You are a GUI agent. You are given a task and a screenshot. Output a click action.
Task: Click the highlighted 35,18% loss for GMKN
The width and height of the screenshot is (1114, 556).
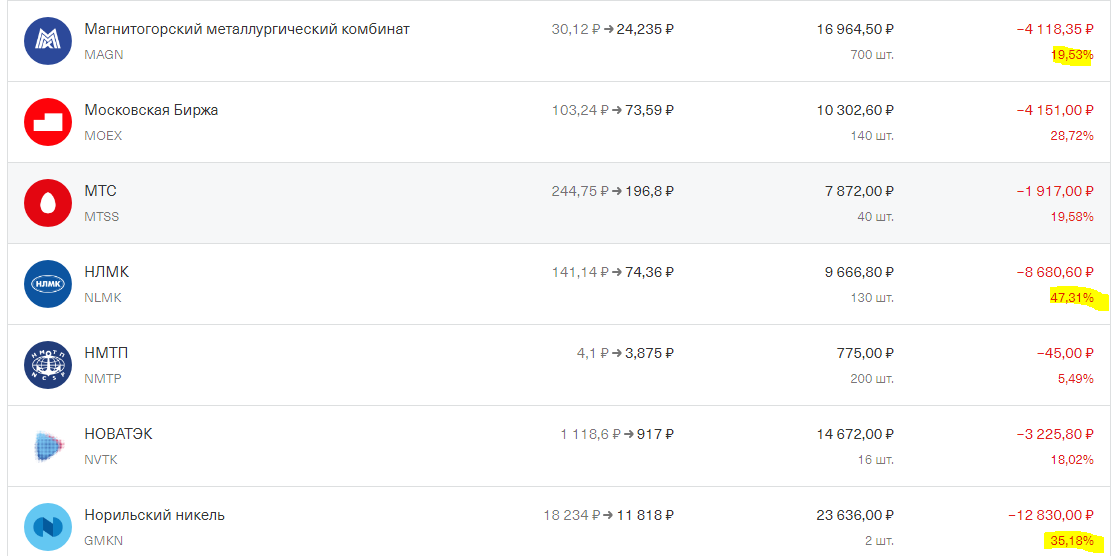1072,541
